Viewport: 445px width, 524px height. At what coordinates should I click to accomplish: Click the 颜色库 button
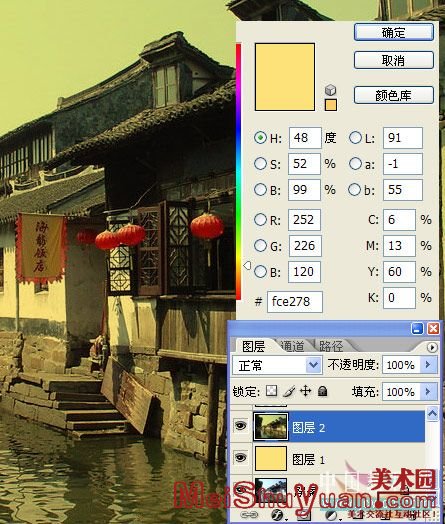coord(394,96)
